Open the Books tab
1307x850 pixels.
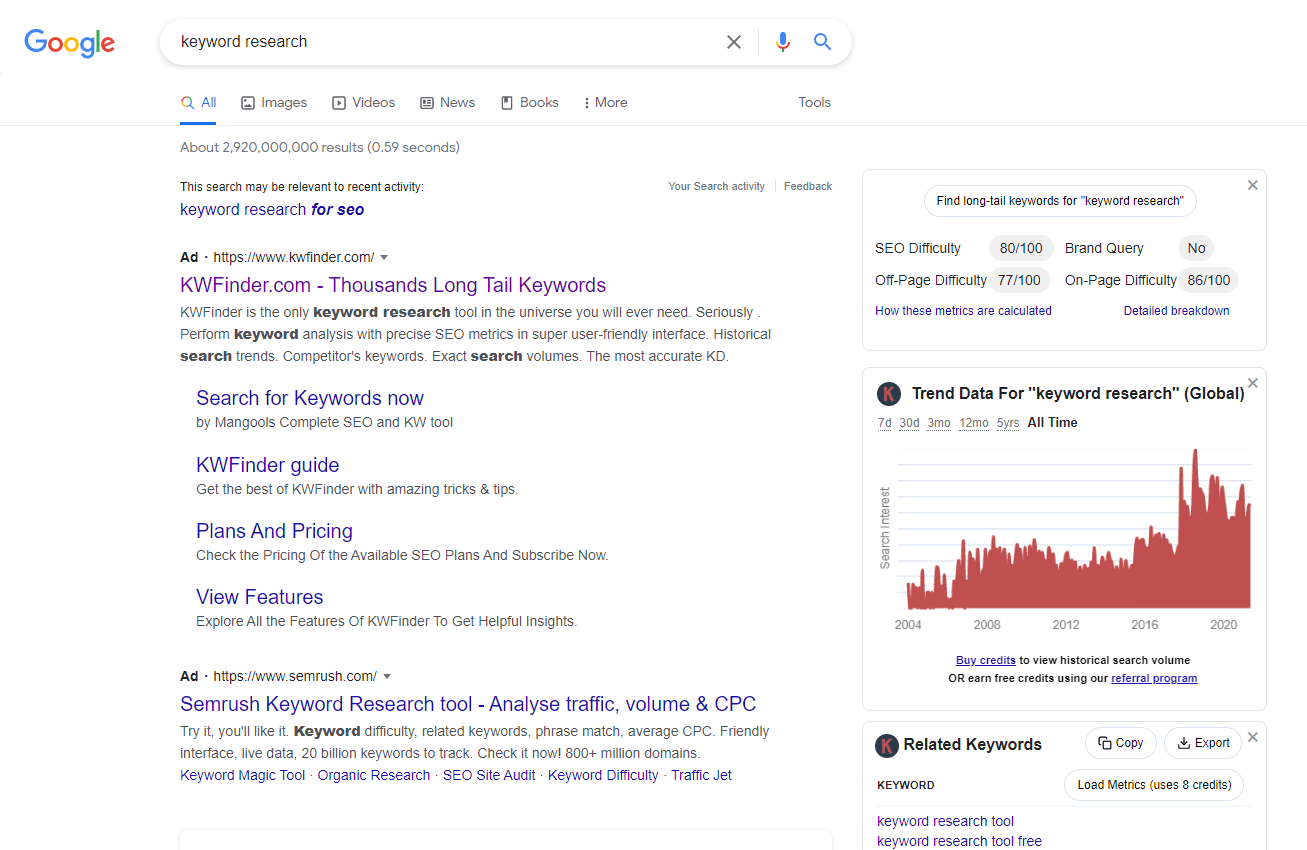tap(529, 102)
